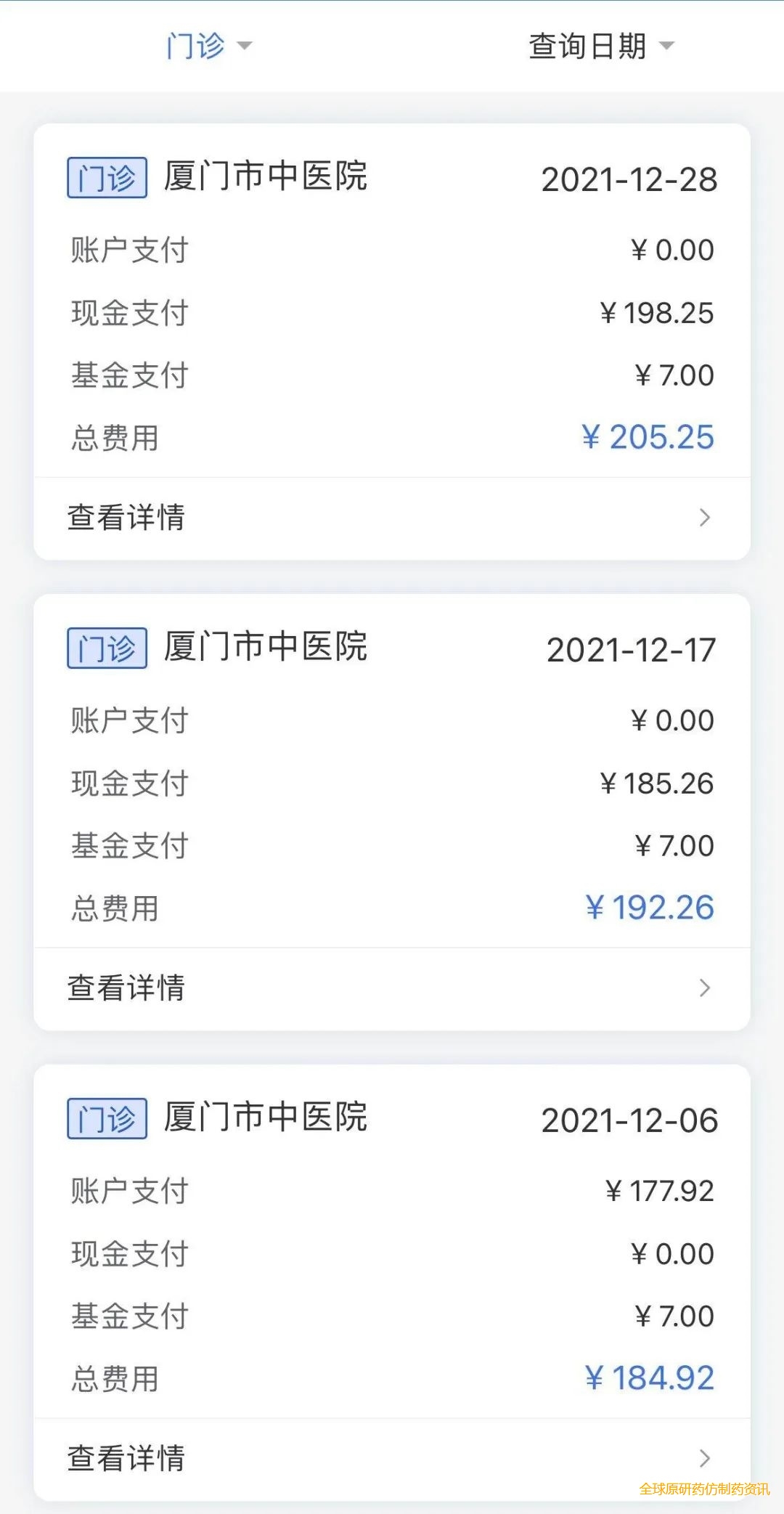
Task: Click 门诊 tag on 2021-12-17 record
Action: pos(107,648)
